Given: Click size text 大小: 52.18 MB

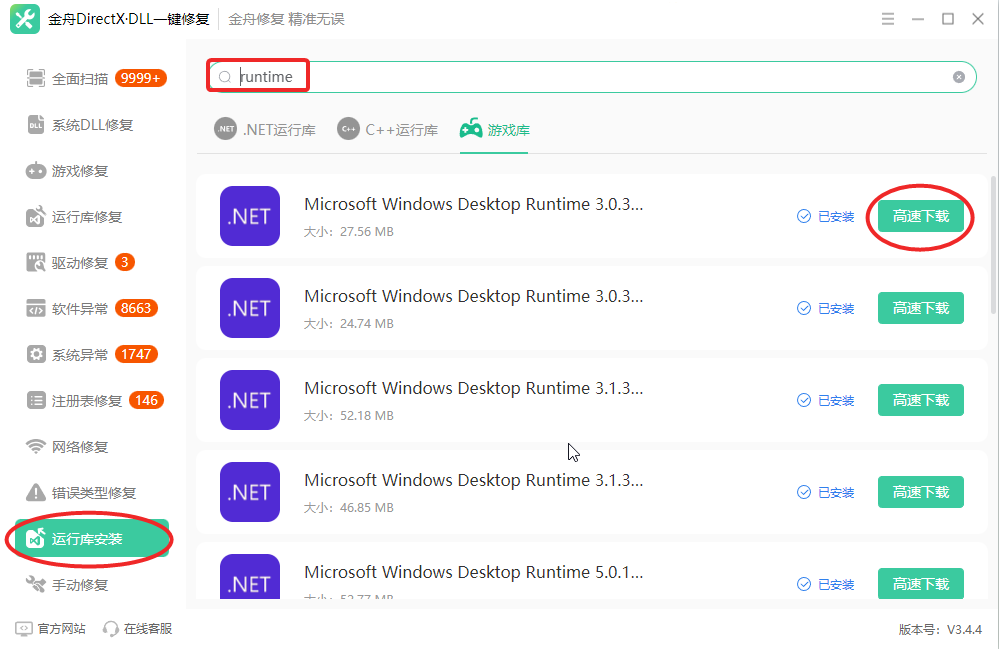Looking at the screenshot, I should (349, 416).
